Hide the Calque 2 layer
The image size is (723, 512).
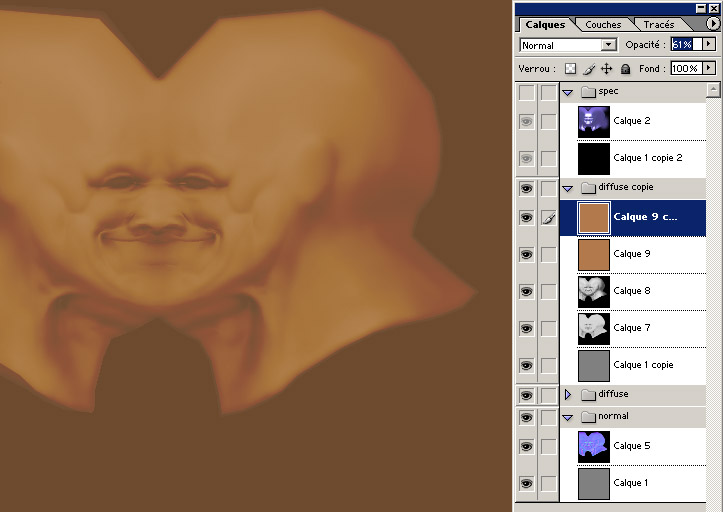tap(527, 122)
